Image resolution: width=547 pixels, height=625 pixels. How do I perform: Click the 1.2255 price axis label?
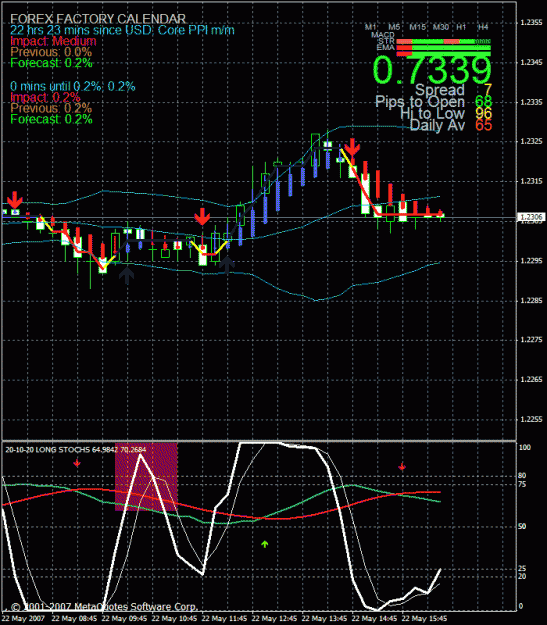pos(531,419)
